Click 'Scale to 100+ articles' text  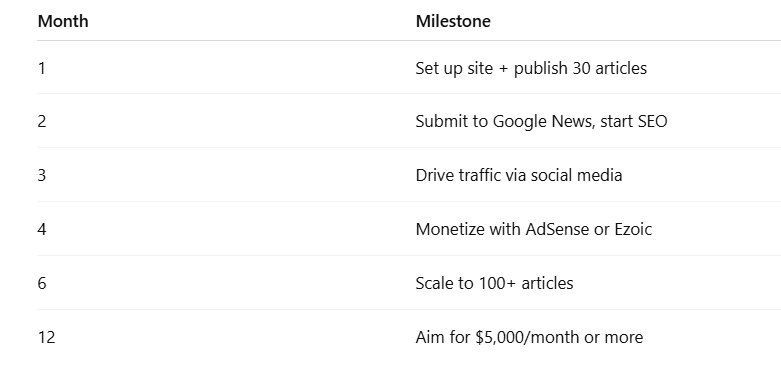coord(495,283)
